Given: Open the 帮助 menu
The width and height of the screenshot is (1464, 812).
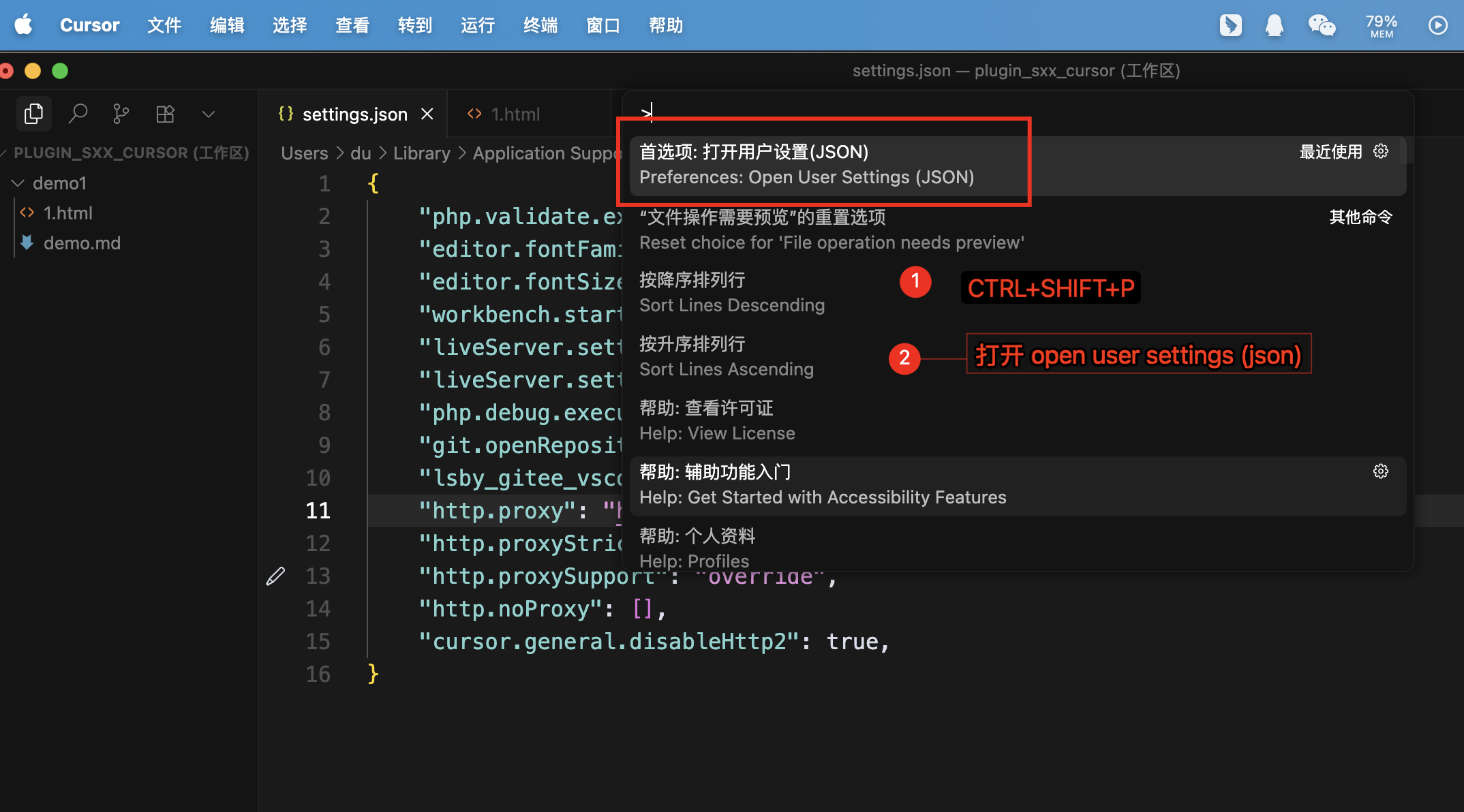Looking at the screenshot, I should pos(666,25).
